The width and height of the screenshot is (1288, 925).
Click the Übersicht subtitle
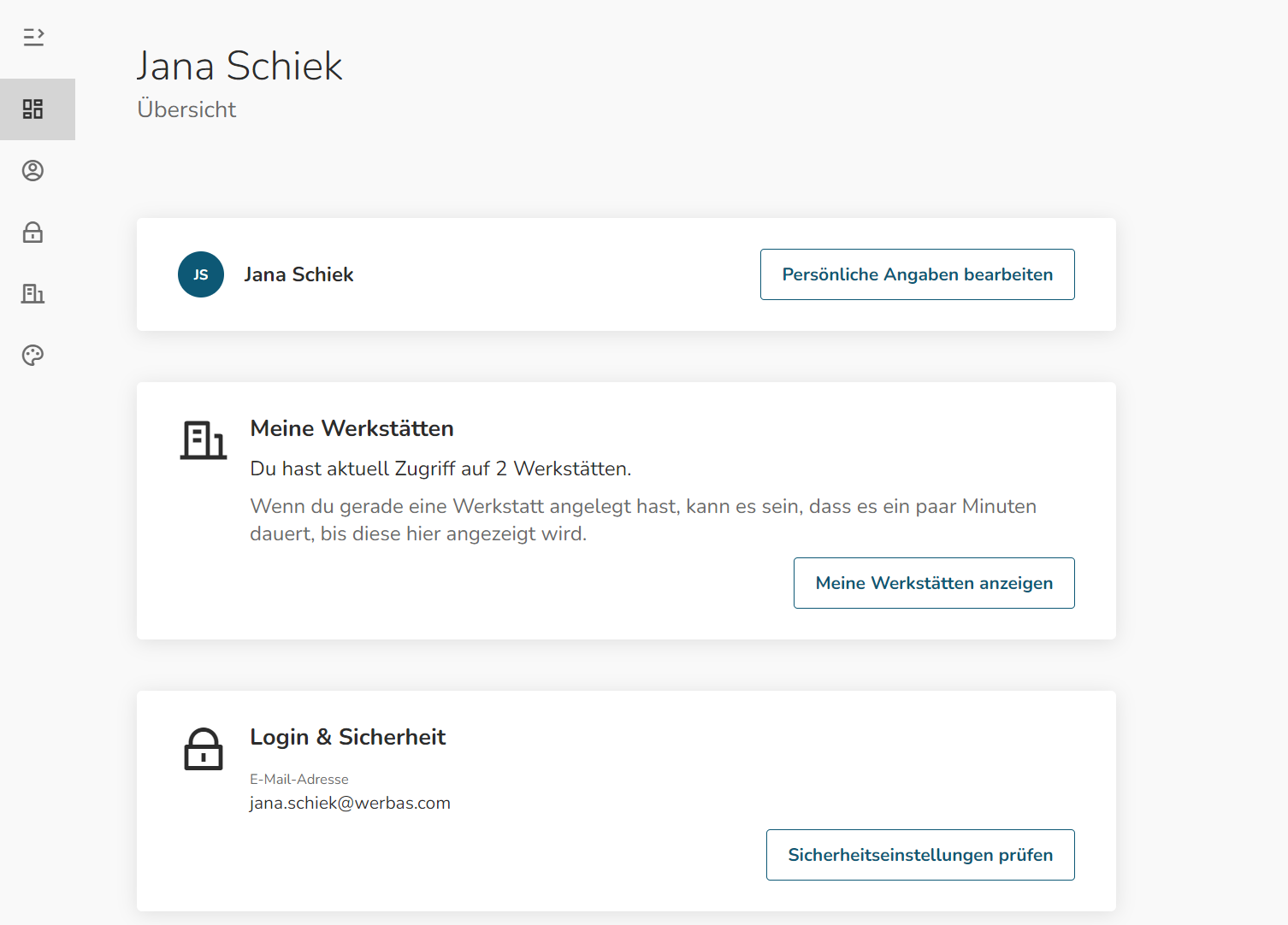(186, 109)
